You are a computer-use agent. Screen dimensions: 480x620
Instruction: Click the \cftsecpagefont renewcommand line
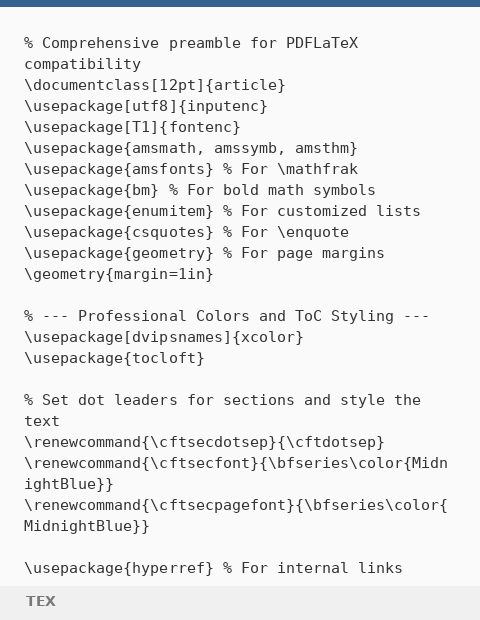[236, 515]
